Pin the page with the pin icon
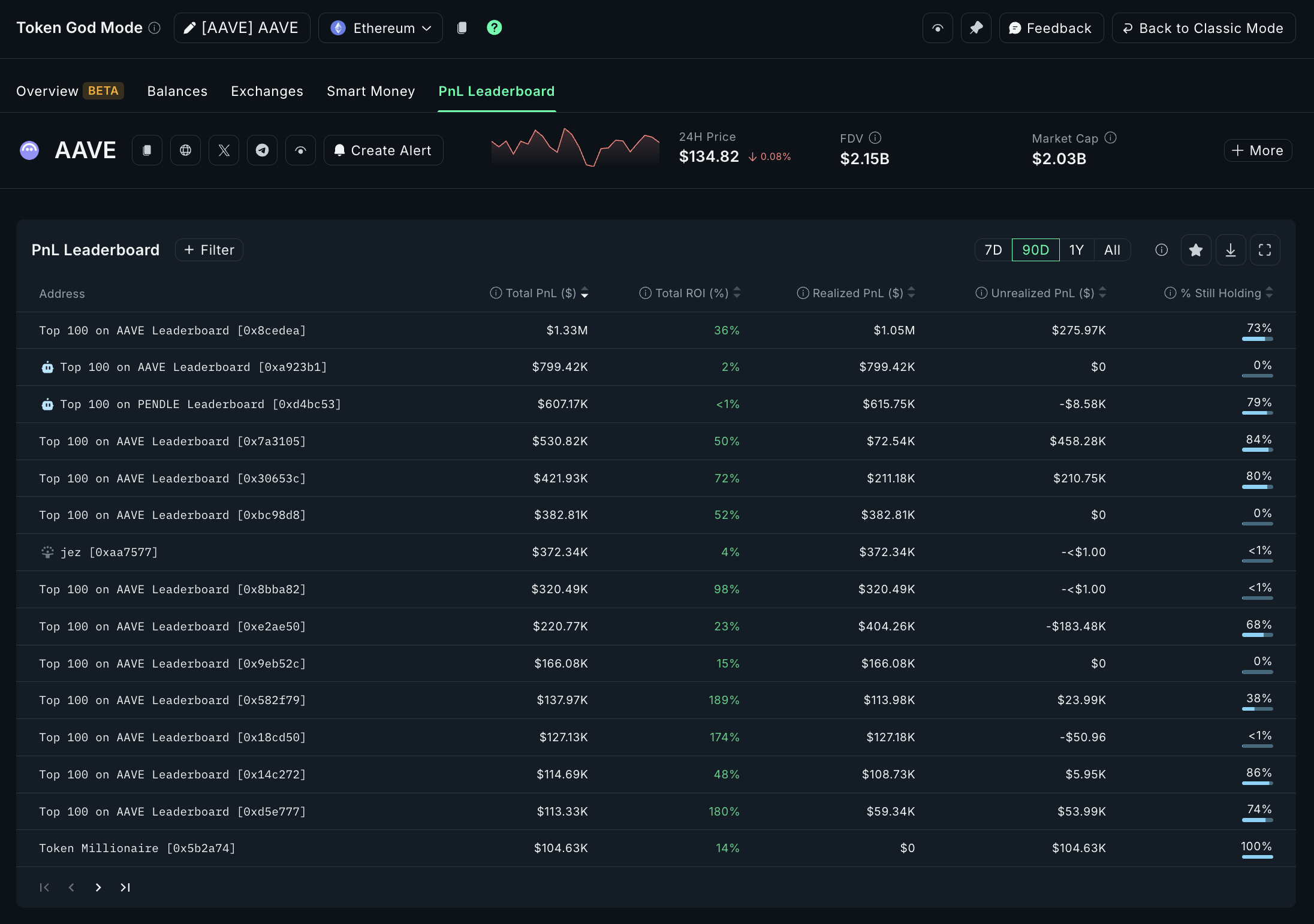Image resolution: width=1314 pixels, height=924 pixels. pyautogui.click(x=976, y=28)
